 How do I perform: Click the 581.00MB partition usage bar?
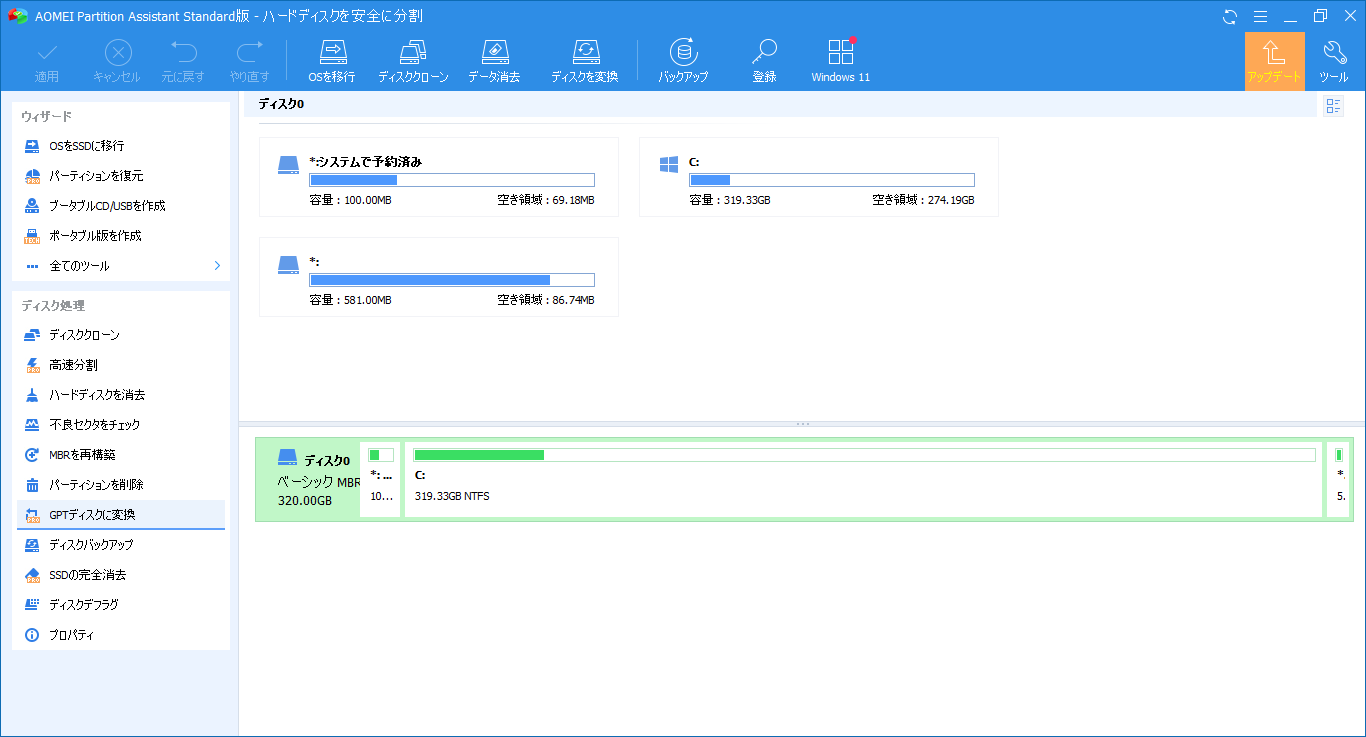[452, 280]
